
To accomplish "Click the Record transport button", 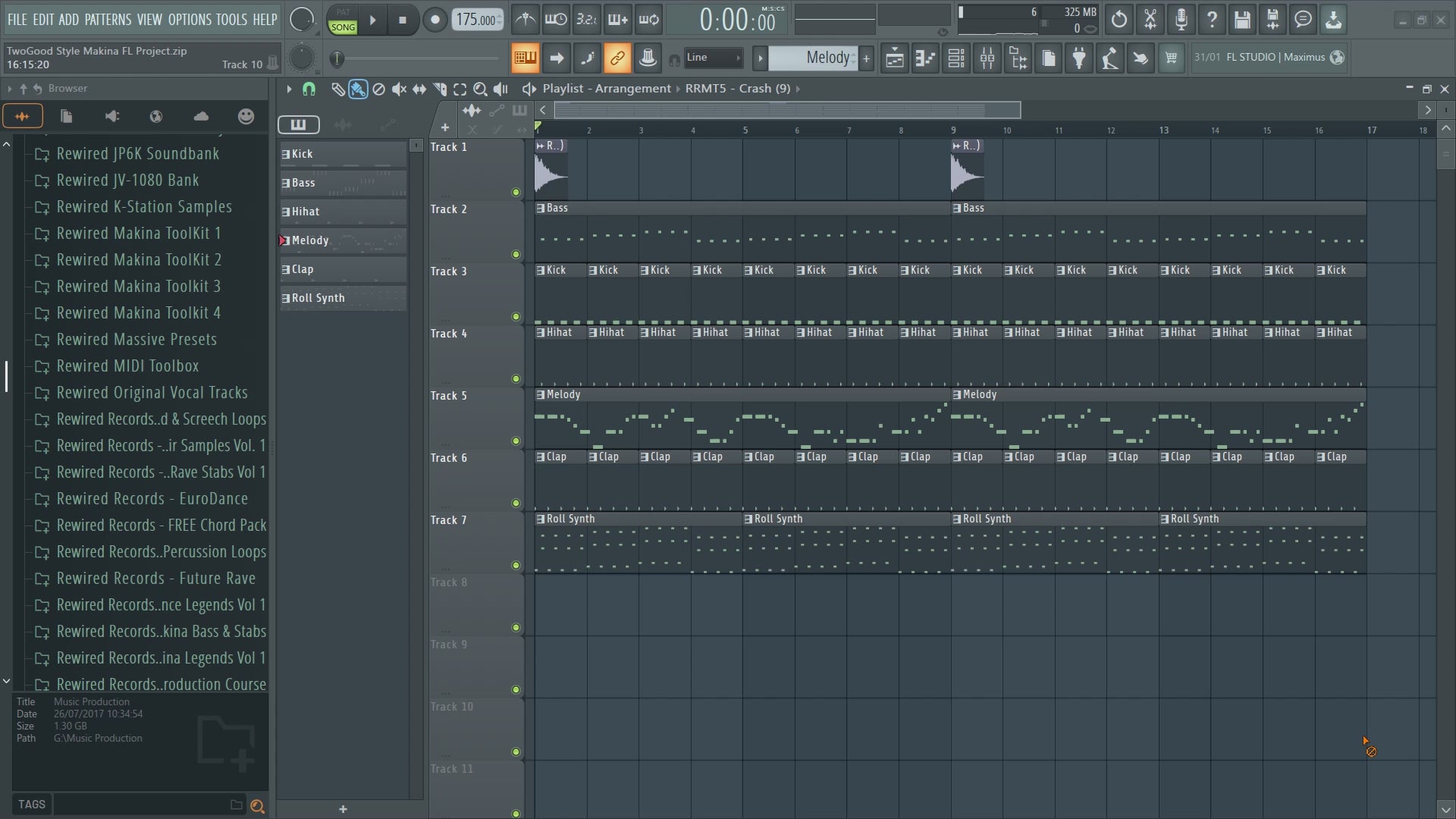I will (435, 20).
